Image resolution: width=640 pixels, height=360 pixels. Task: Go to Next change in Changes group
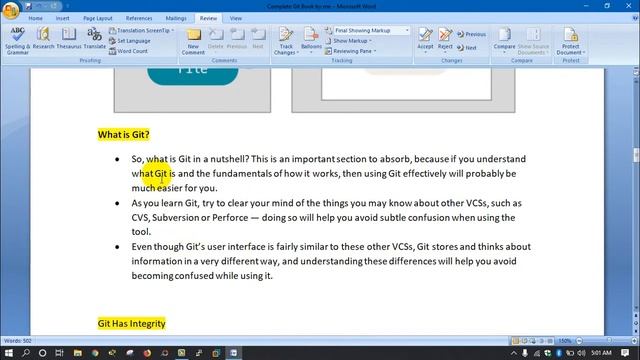[x=467, y=48]
